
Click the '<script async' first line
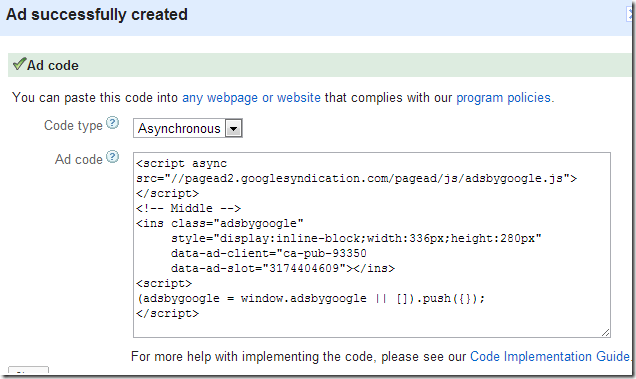(x=182, y=164)
